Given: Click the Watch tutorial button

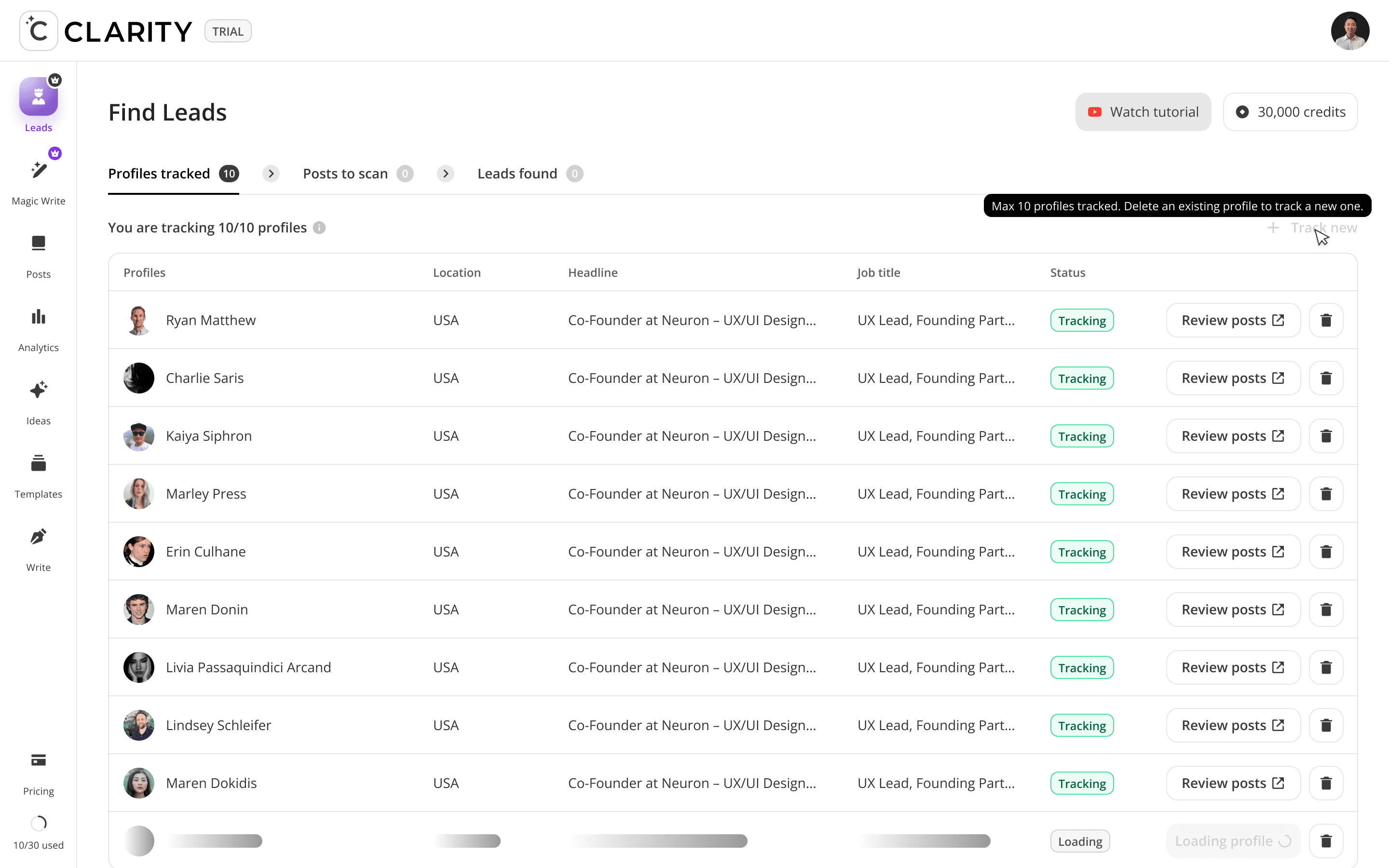Looking at the screenshot, I should click(1143, 112).
